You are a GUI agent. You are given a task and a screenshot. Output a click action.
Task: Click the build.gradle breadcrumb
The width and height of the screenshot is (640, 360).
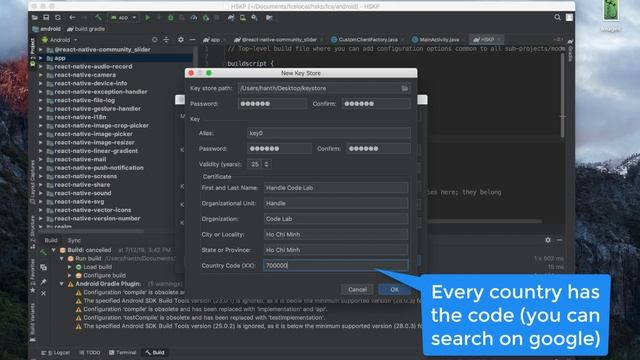click(x=86, y=29)
